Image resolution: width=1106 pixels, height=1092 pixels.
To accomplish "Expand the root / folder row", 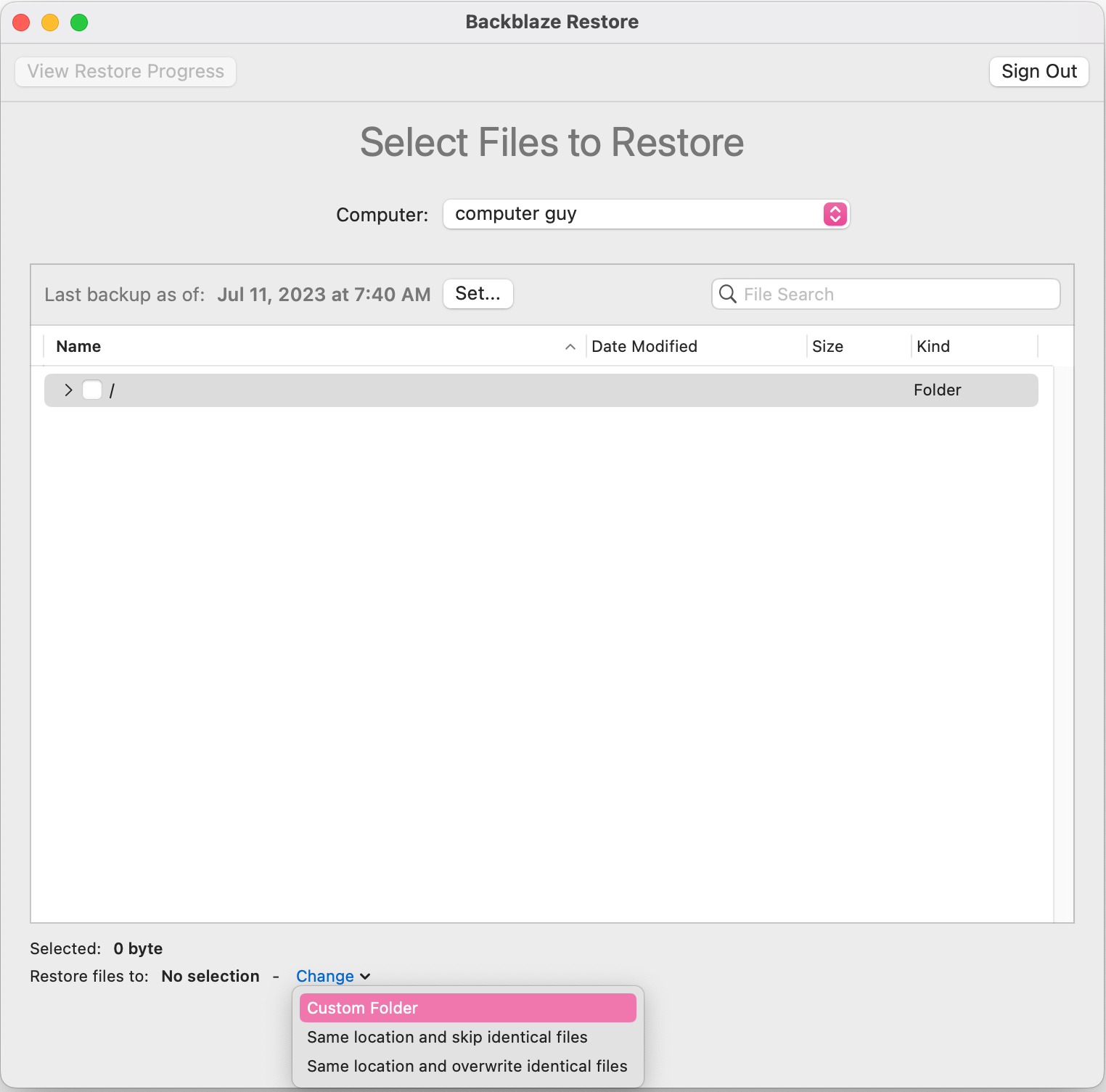I will [68, 390].
